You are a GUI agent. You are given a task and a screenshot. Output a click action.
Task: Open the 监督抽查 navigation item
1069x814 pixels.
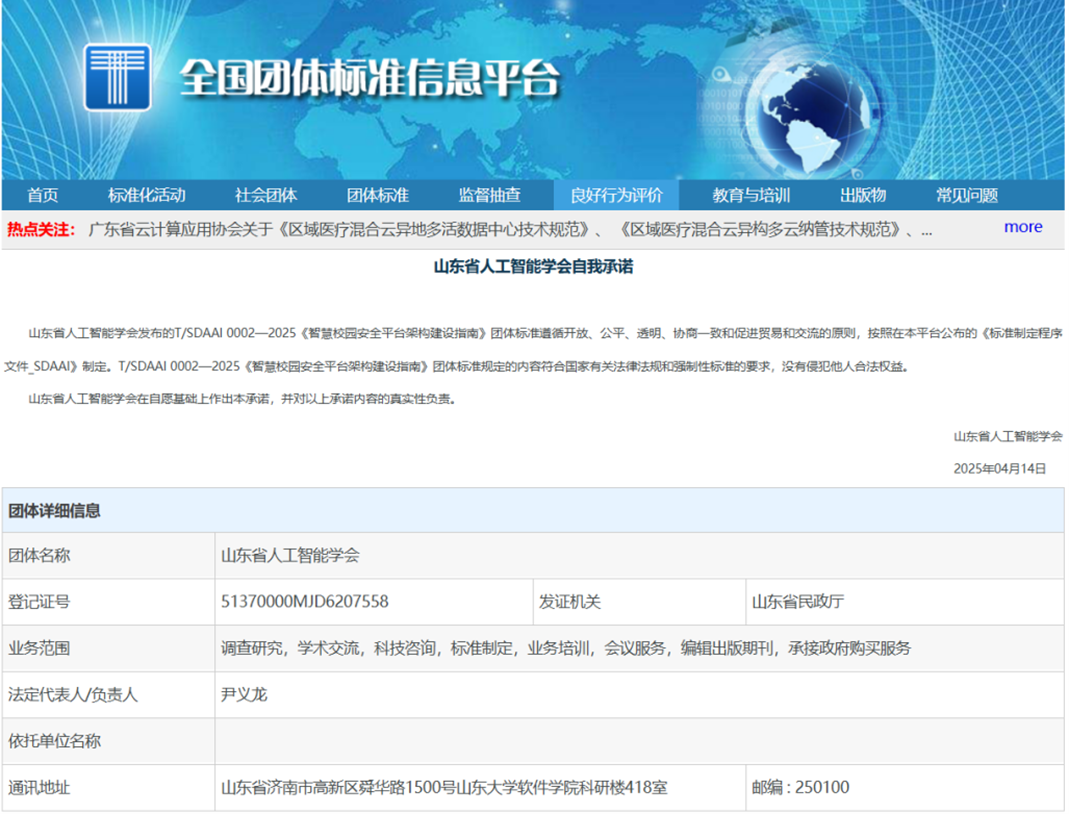coord(490,196)
